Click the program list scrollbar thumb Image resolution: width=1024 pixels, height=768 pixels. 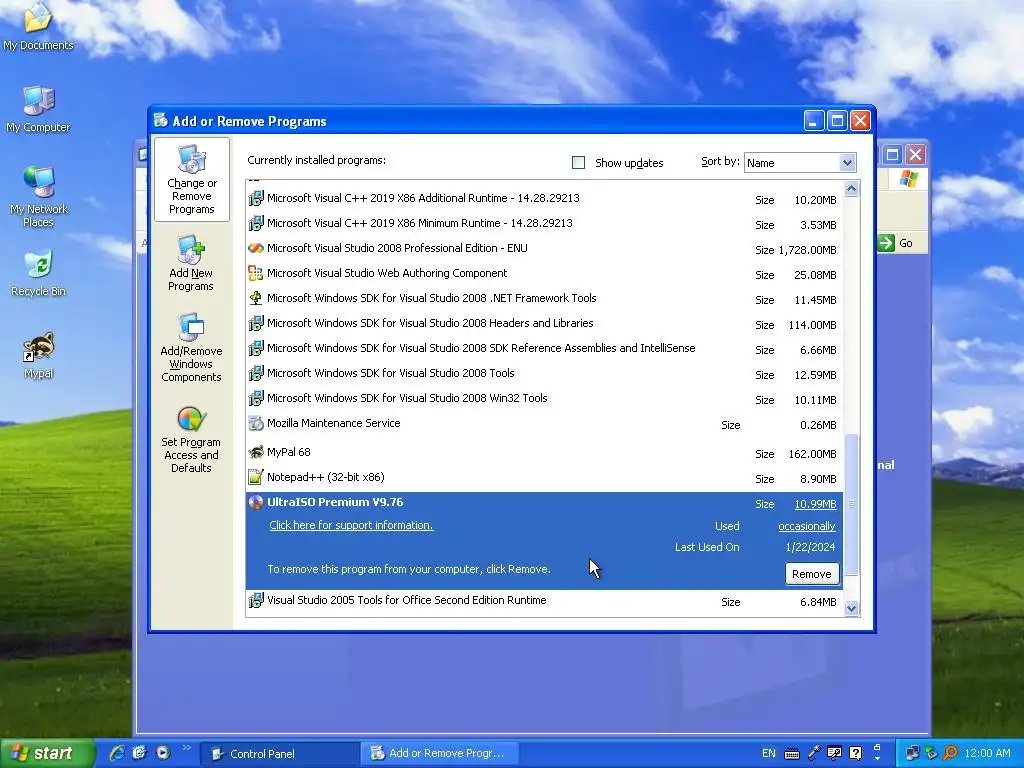click(x=851, y=504)
